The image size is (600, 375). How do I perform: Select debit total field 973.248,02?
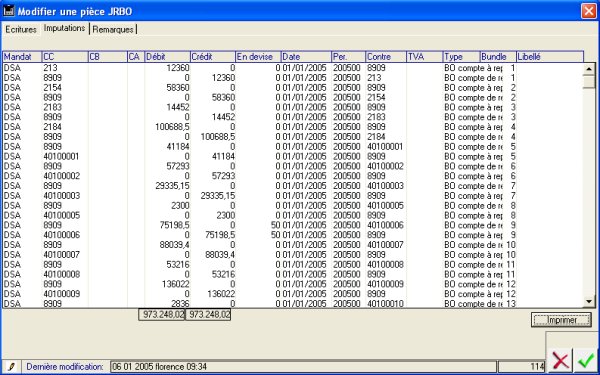click(162, 315)
